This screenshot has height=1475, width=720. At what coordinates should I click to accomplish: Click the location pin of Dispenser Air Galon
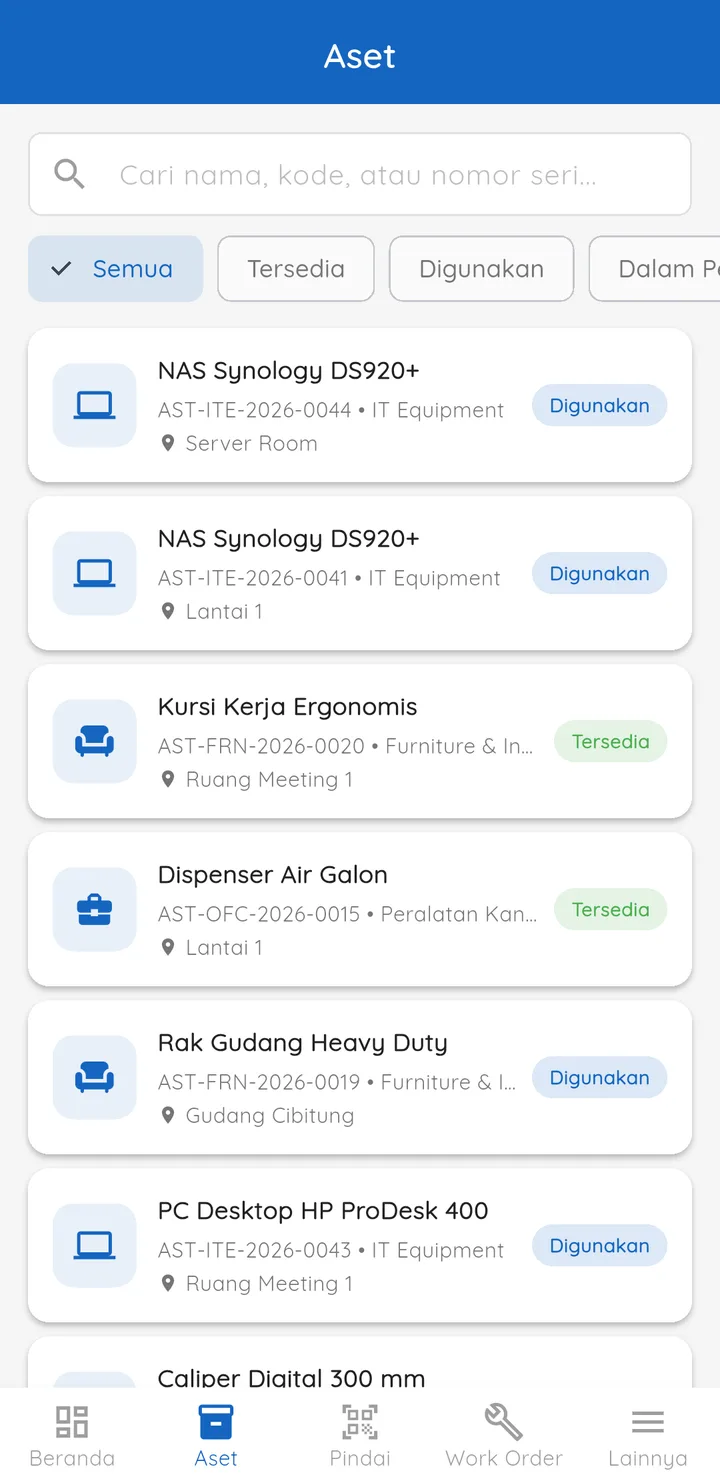[168, 947]
